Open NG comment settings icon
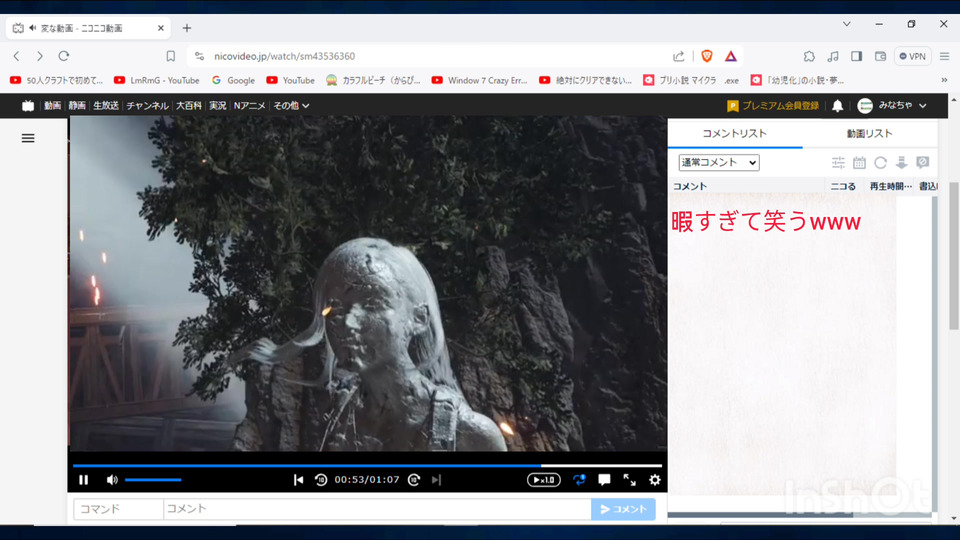This screenshot has height=540, width=960. pos(923,162)
